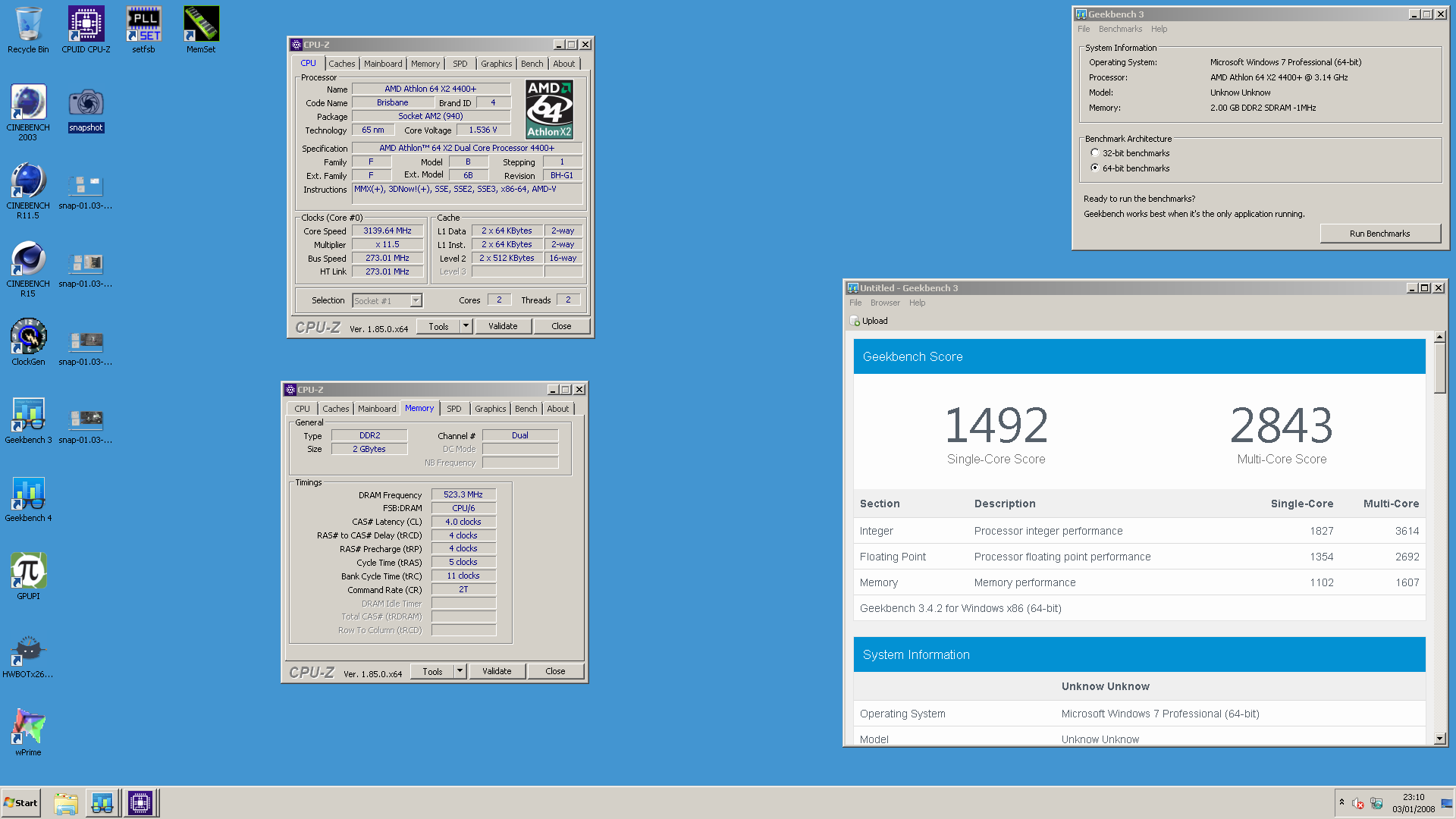
Task: Open the CINEBENCH R15 desktop icon
Action: tap(28, 269)
